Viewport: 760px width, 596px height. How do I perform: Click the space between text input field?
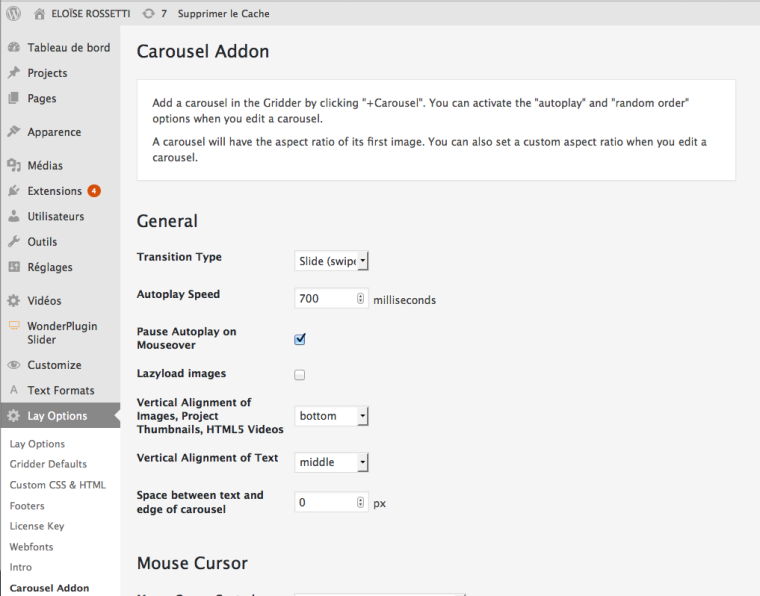pos(324,503)
